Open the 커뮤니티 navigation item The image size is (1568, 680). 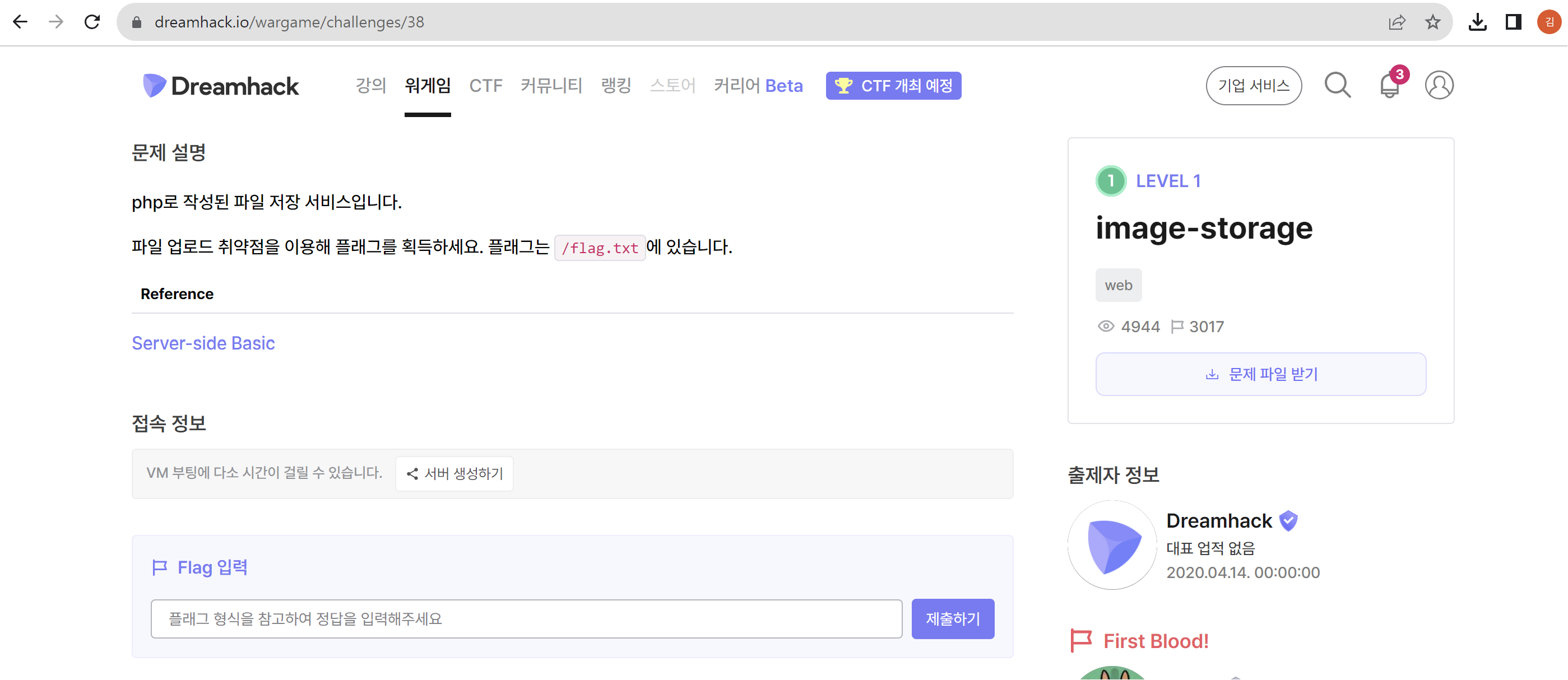(x=551, y=85)
